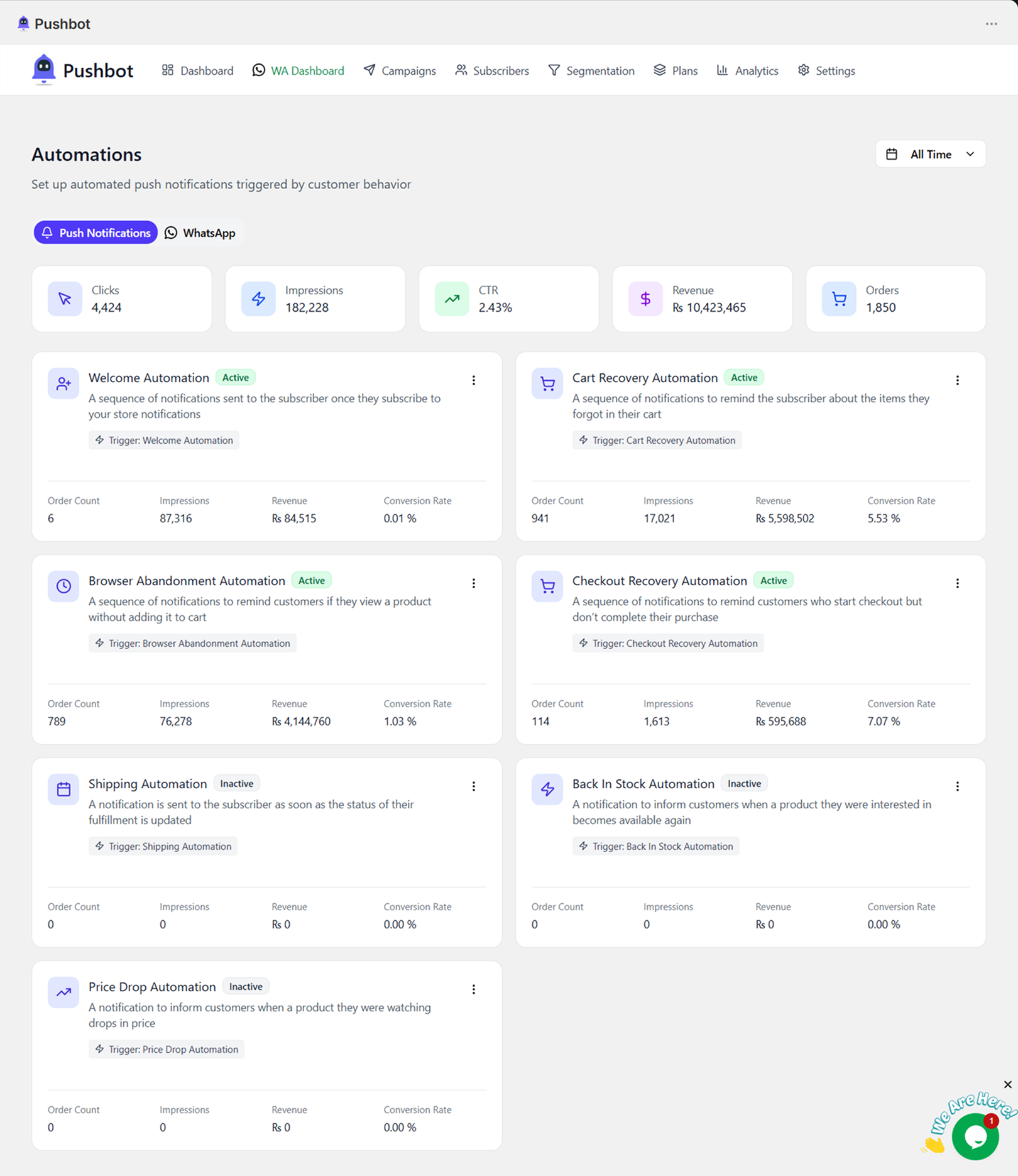This screenshot has width=1018, height=1176.
Task: Click the Active badge on Cart Recovery
Action: click(x=744, y=378)
